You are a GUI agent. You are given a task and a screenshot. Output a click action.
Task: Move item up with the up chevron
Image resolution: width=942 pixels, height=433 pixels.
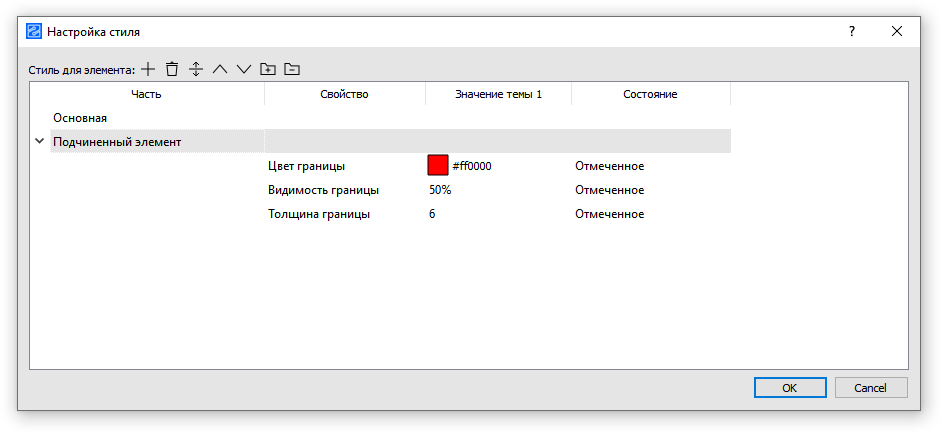[x=220, y=69]
